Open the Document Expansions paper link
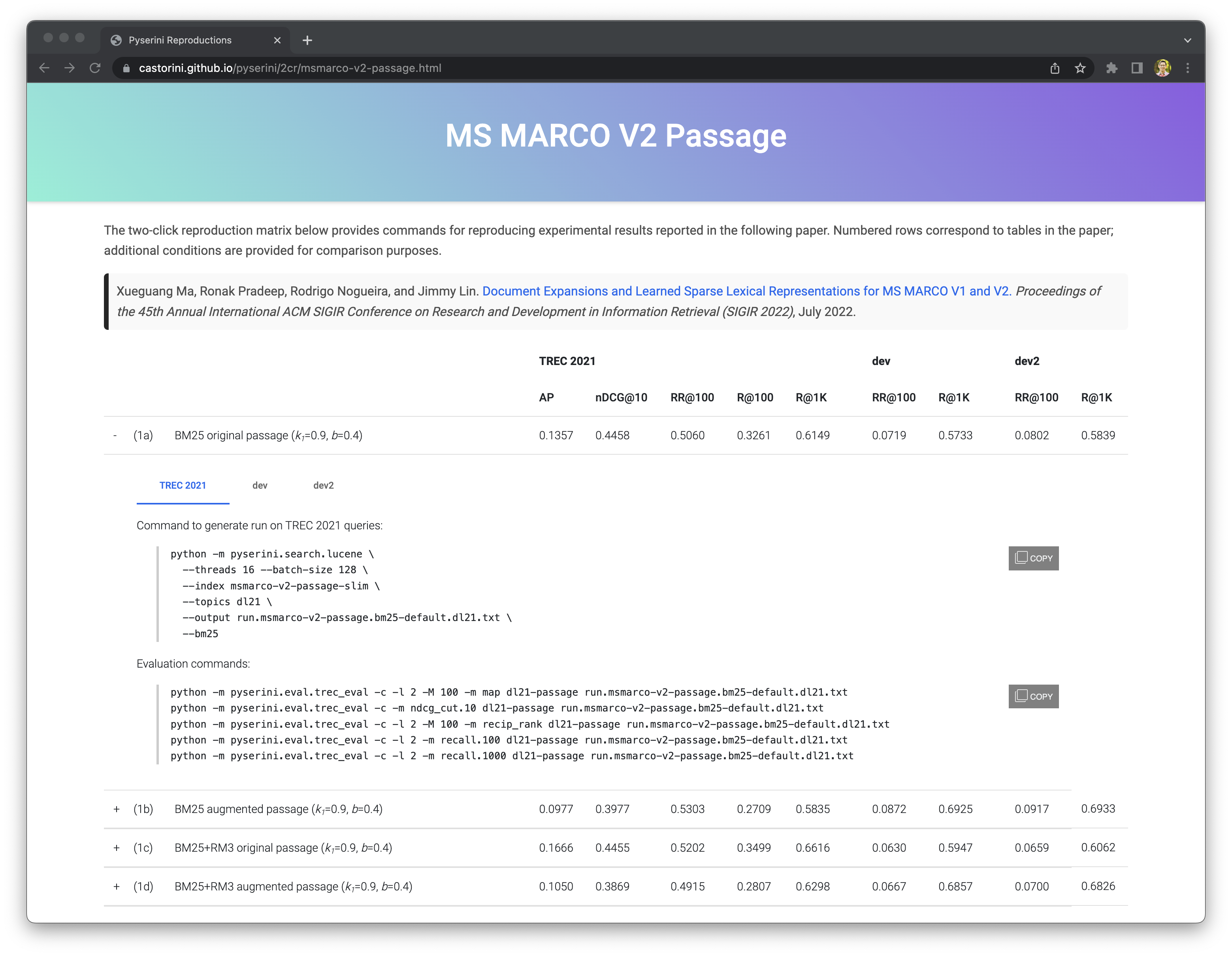The height and width of the screenshot is (956, 1232). point(746,291)
